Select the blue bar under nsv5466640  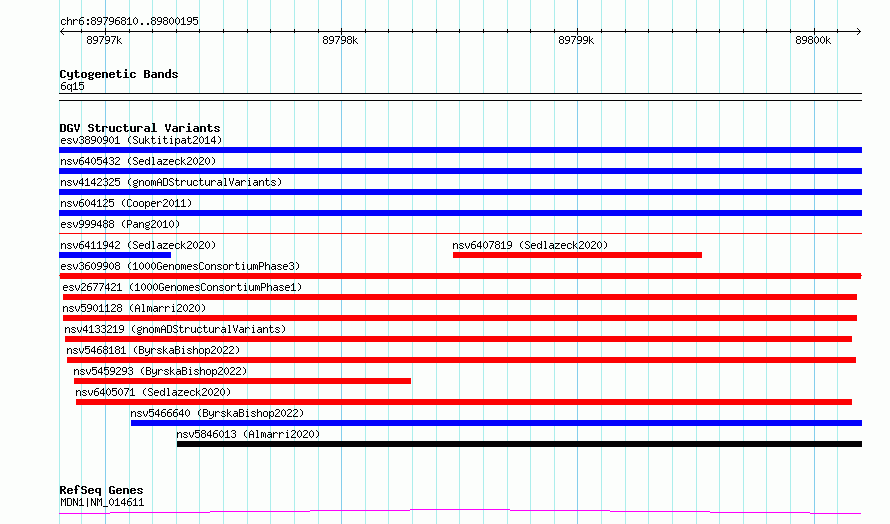tap(497, 423)
